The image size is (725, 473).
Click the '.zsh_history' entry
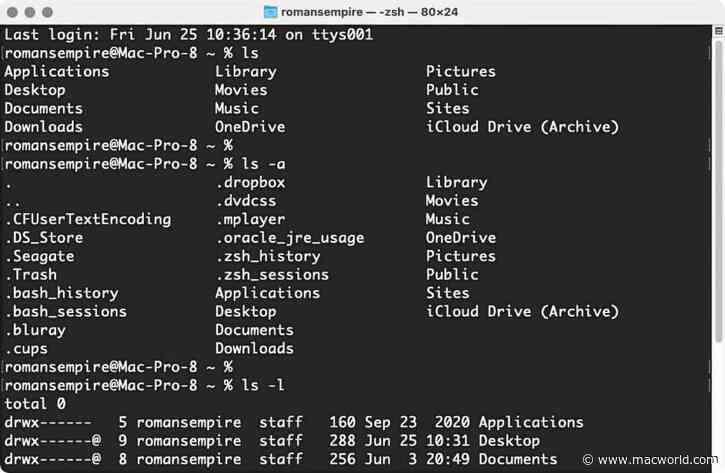point(268,256)
